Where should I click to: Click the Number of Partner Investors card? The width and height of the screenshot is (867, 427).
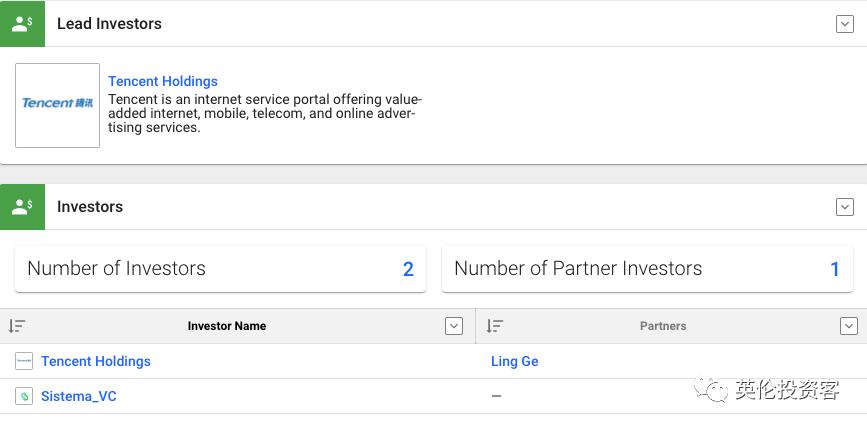(x=646, y=269)
